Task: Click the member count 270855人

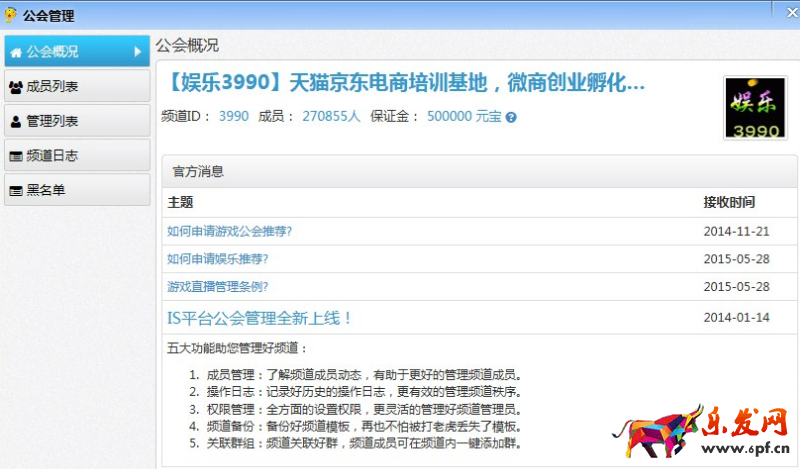Action: (x=331, y=116)
